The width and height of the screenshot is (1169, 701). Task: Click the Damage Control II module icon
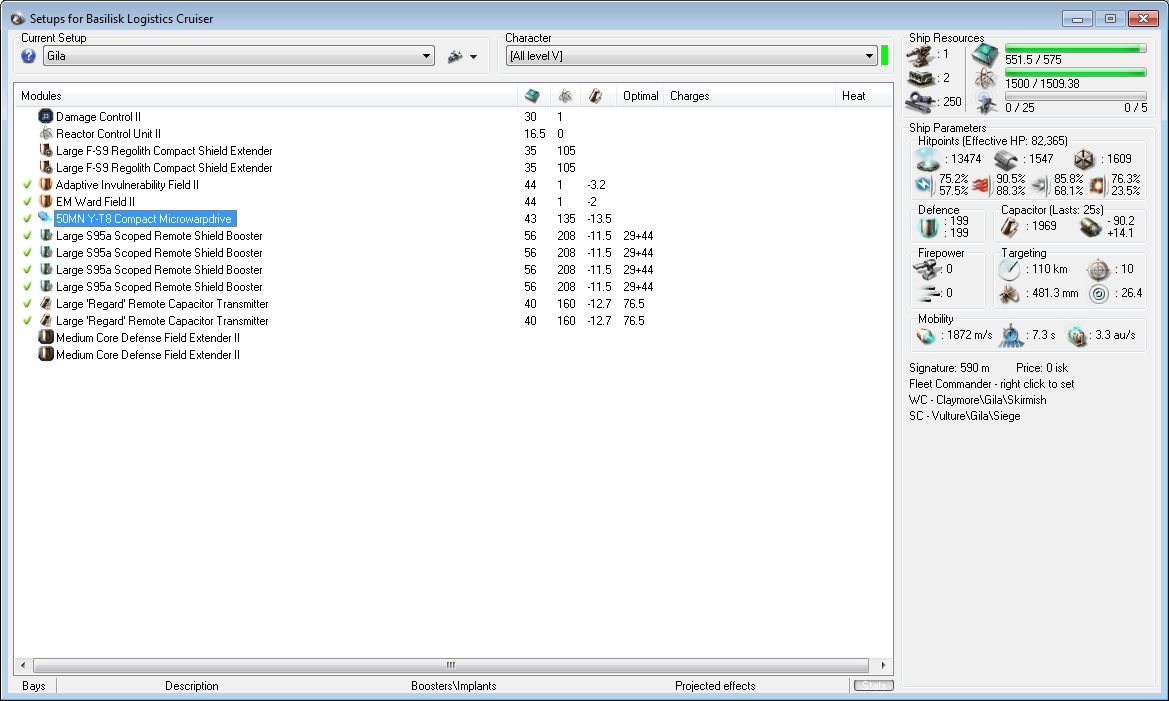(45, 116)
